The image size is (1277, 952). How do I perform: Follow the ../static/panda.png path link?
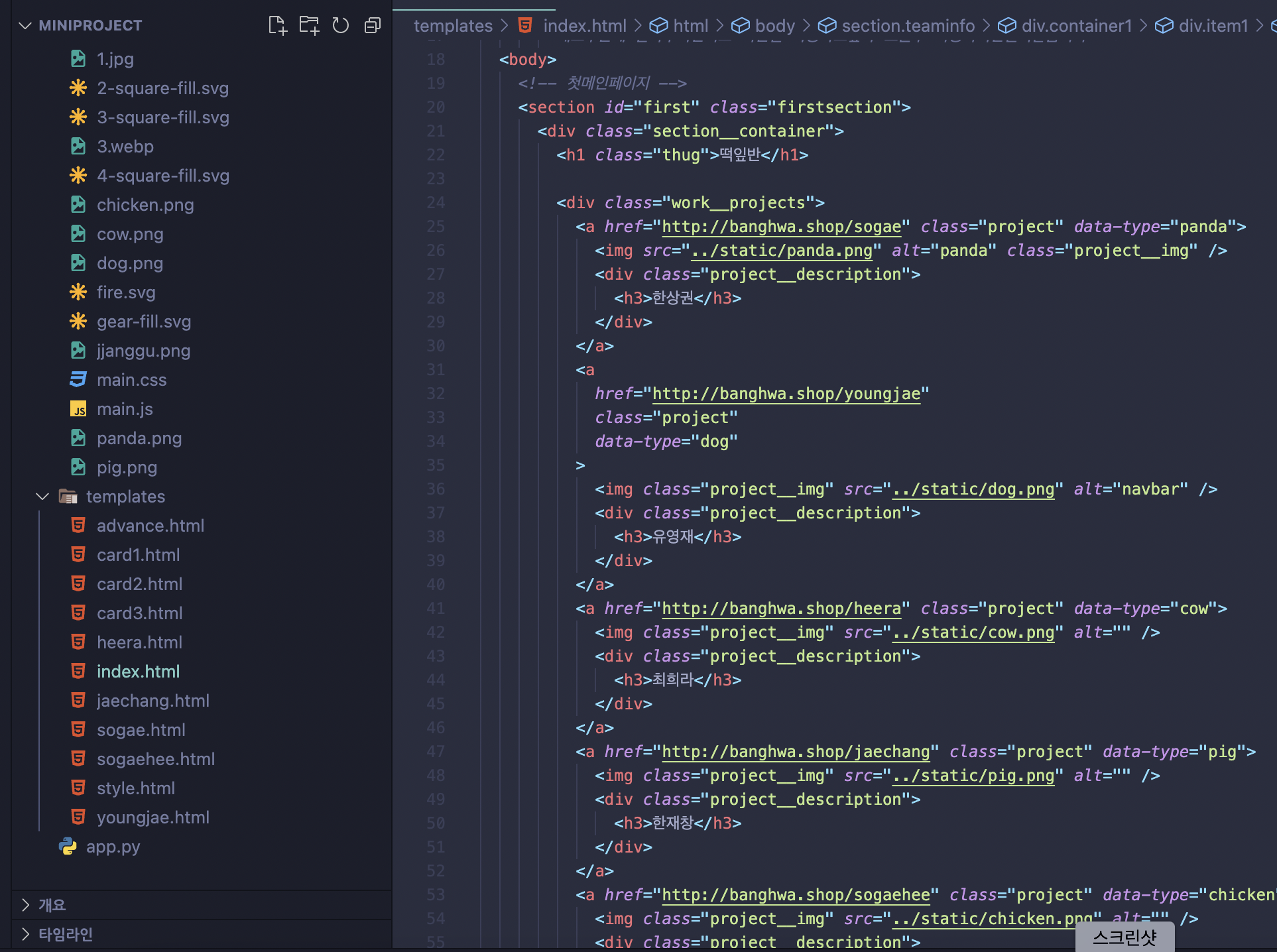pos(782,251)
